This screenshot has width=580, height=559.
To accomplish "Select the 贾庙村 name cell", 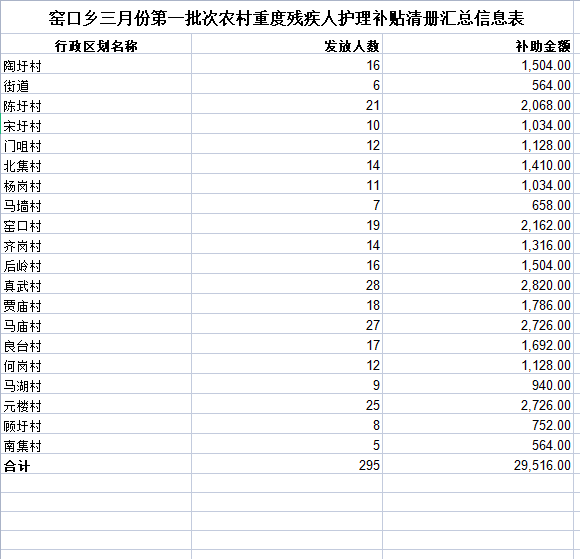I will (96, 304).
